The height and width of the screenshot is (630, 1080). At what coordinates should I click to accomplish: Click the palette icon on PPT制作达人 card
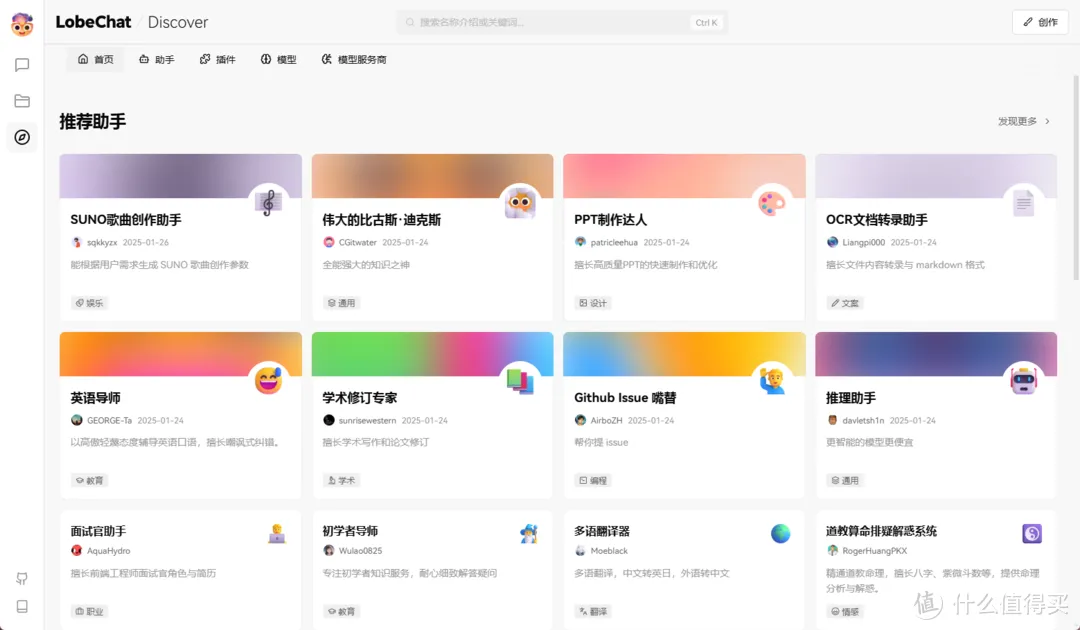click(772, 201)
